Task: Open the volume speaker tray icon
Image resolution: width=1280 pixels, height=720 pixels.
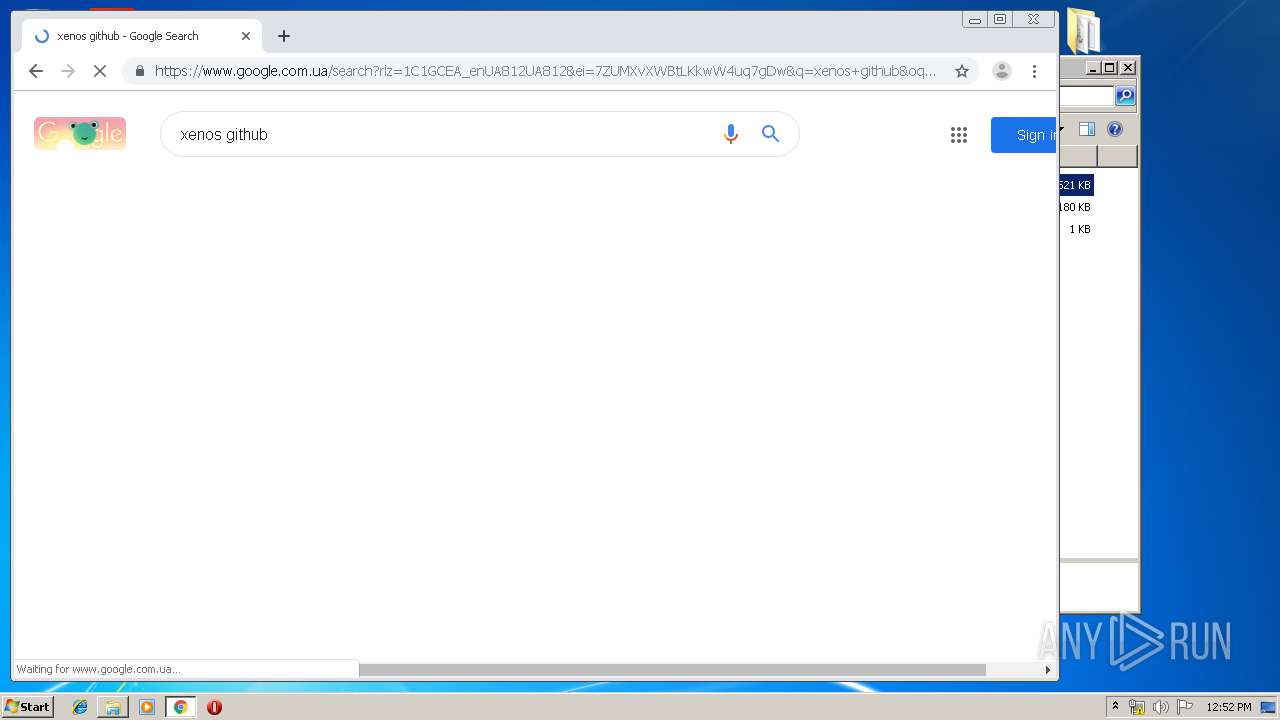Action: click(x=1160, y=707)
